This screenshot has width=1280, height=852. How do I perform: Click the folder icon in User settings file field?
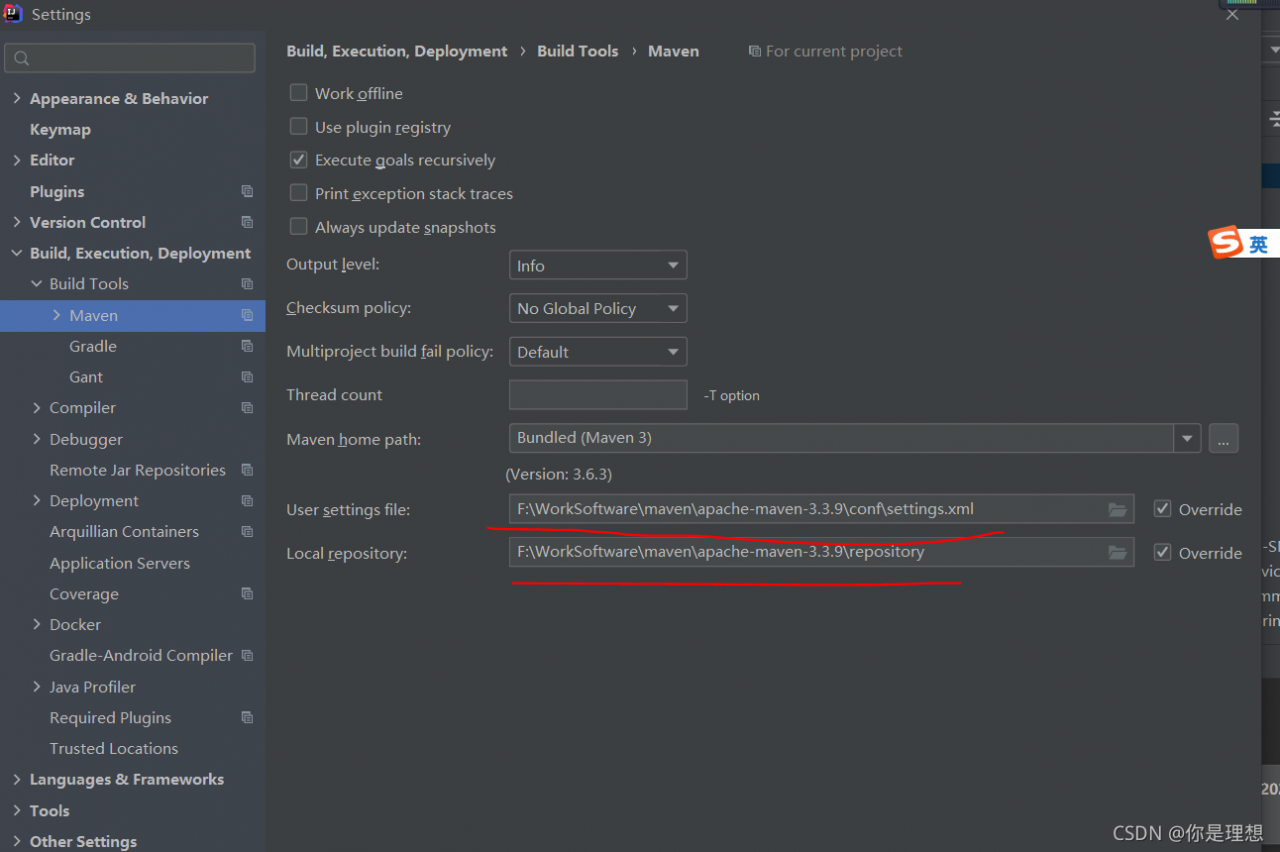1117,510
